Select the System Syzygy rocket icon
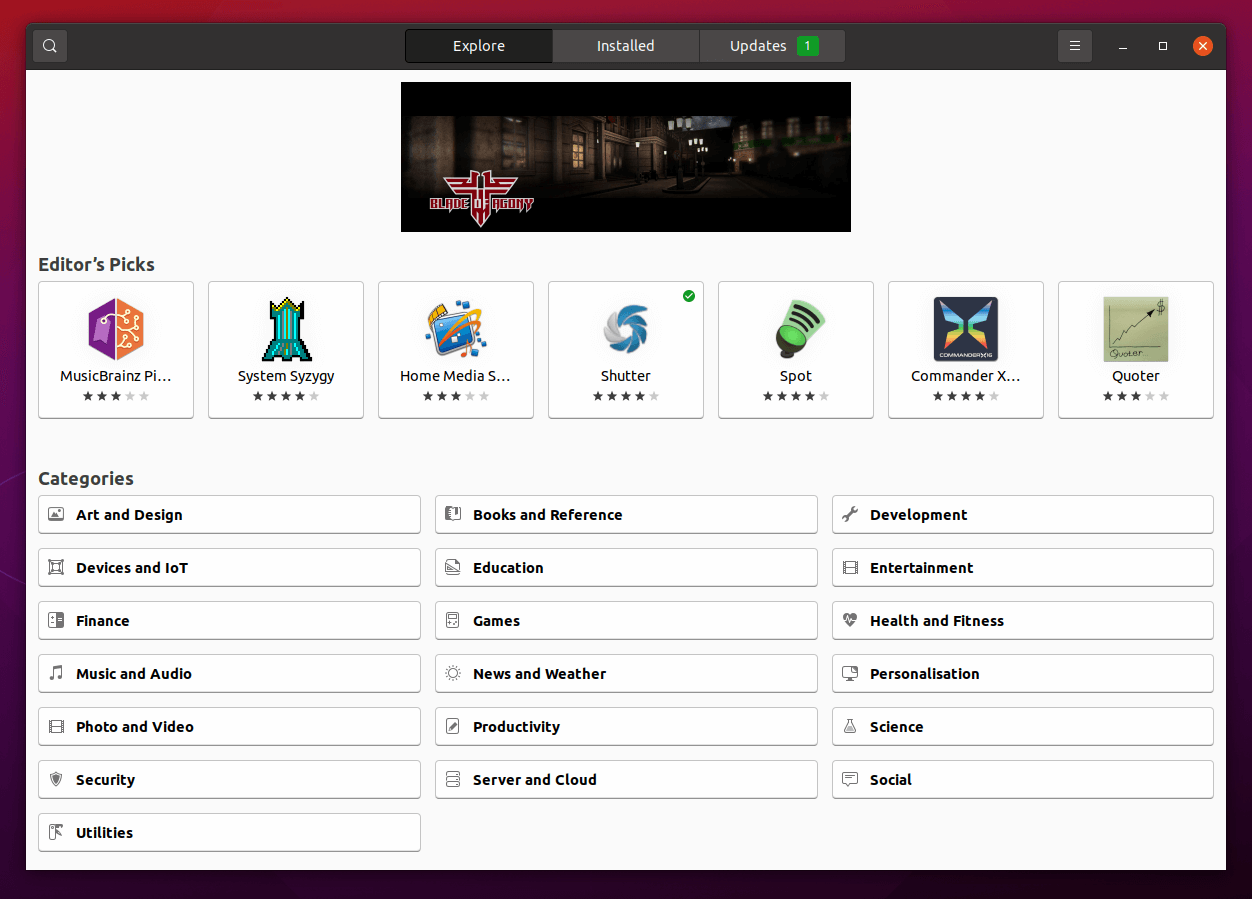 pos(286,329)
